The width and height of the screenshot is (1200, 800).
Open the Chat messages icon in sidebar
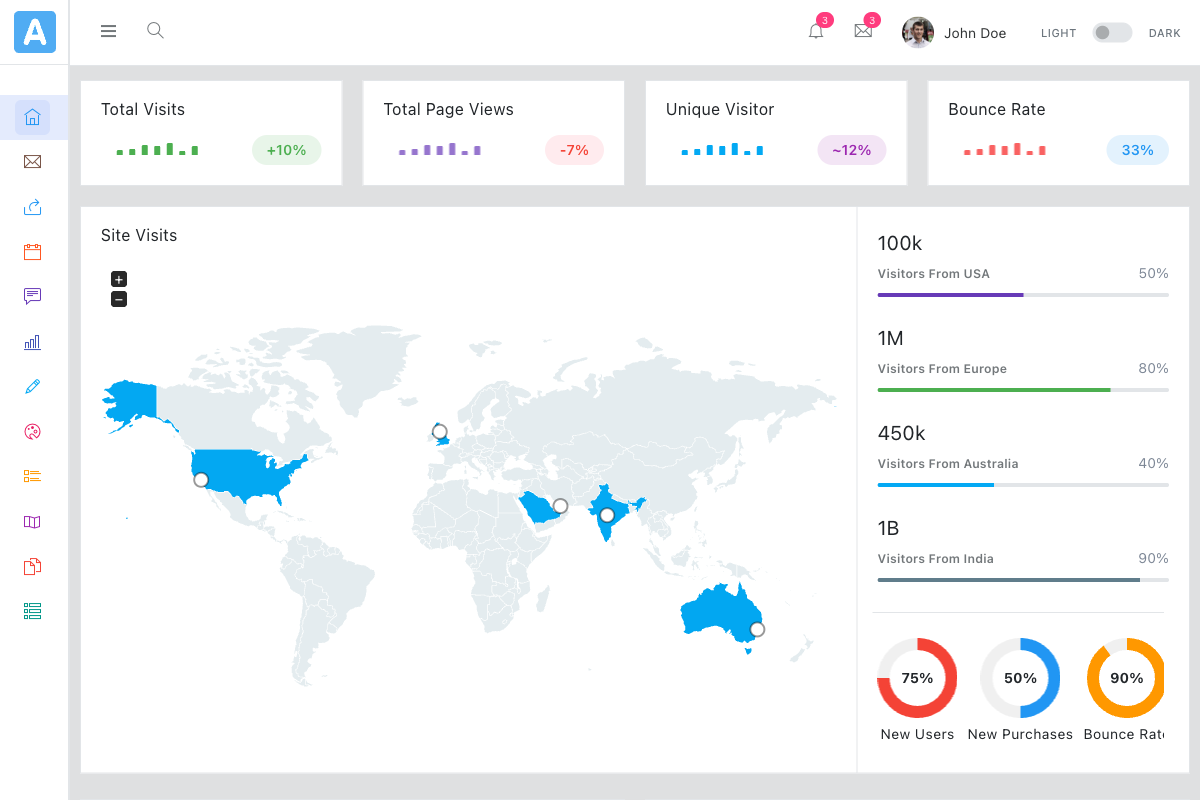coord(32,296)
